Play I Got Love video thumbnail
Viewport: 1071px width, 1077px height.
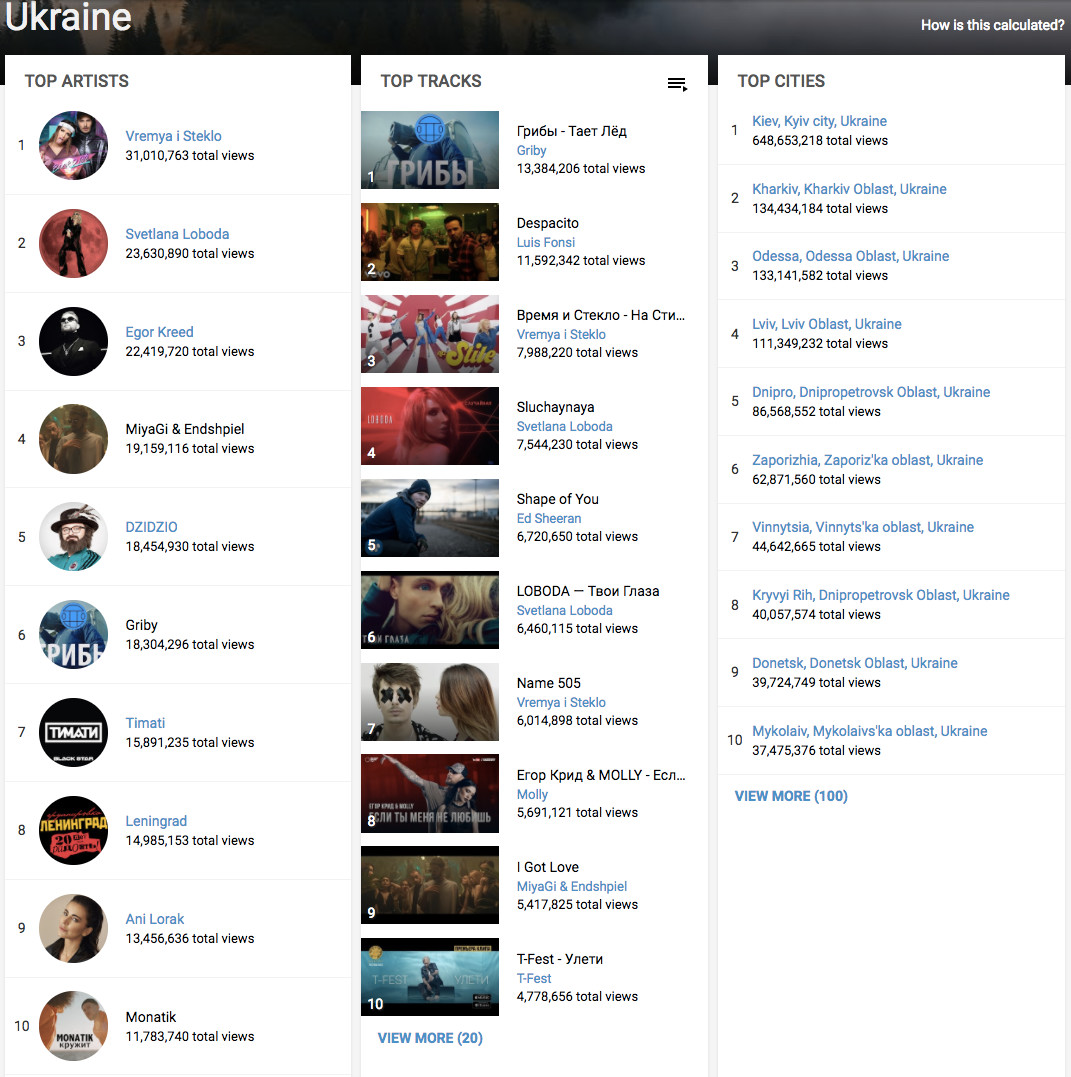coord(430,886)
